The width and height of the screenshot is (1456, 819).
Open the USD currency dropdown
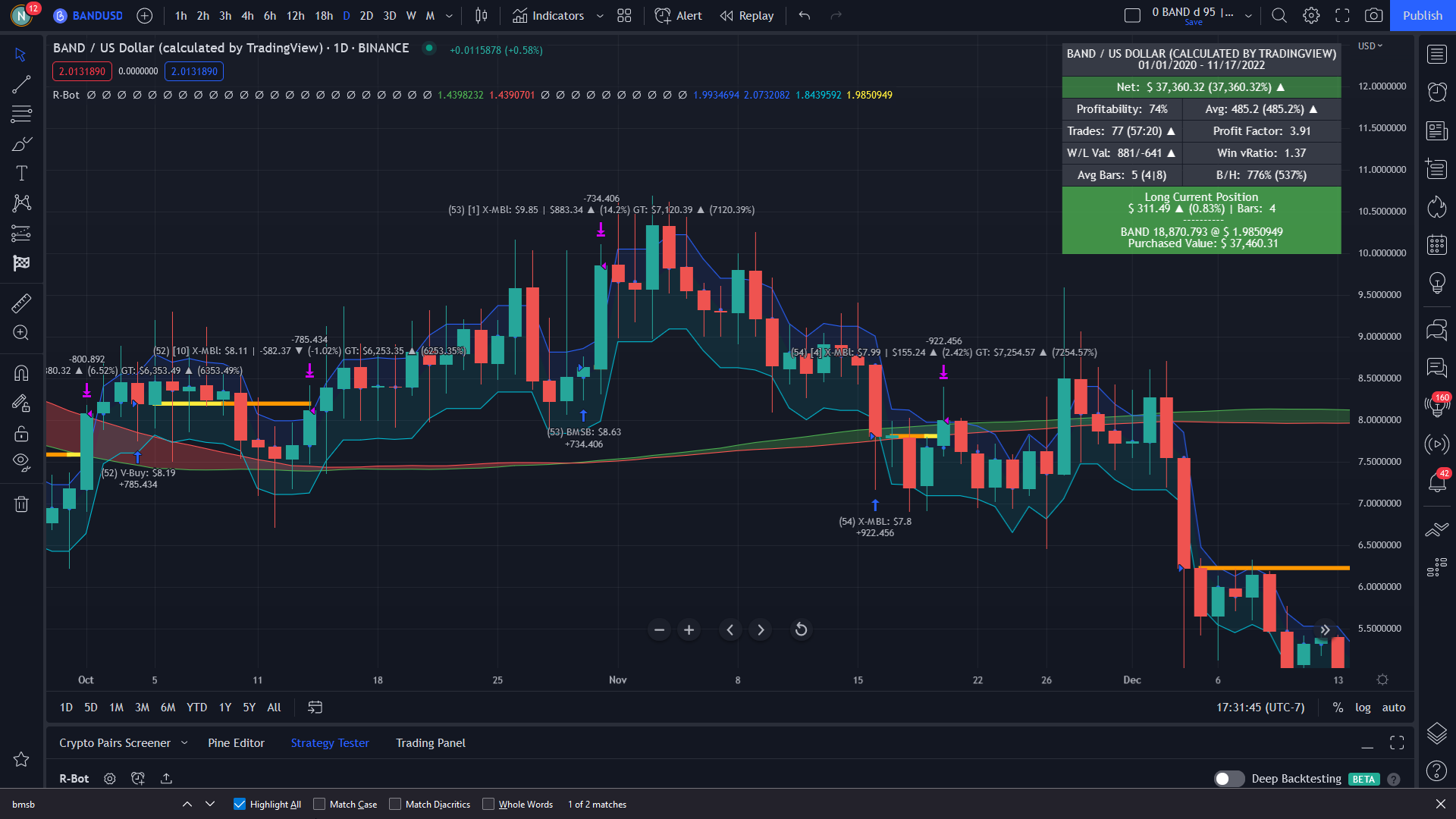click(1370, 46)
